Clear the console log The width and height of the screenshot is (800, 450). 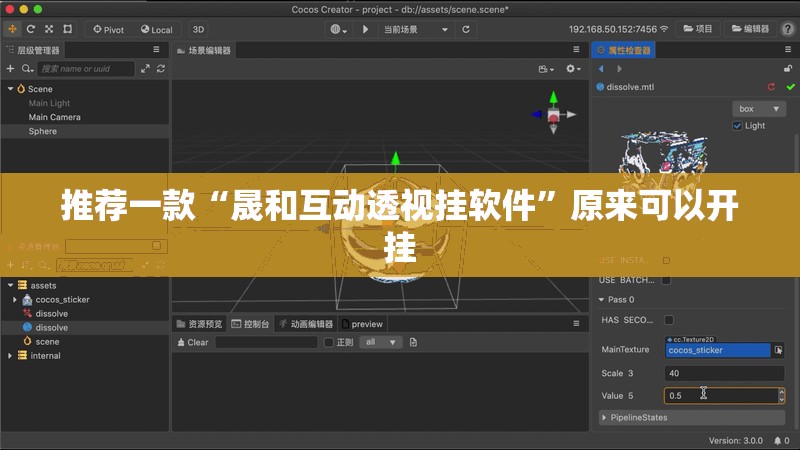click(192, 342)
